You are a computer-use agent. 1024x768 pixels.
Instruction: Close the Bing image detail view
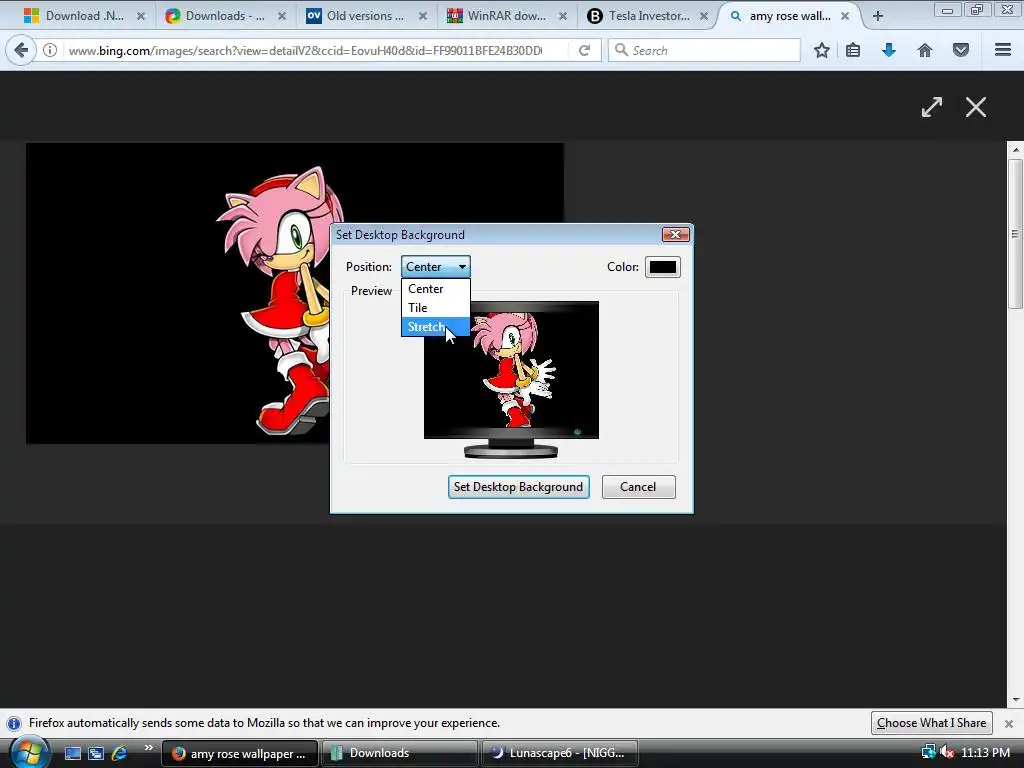[x=976, y=107]
